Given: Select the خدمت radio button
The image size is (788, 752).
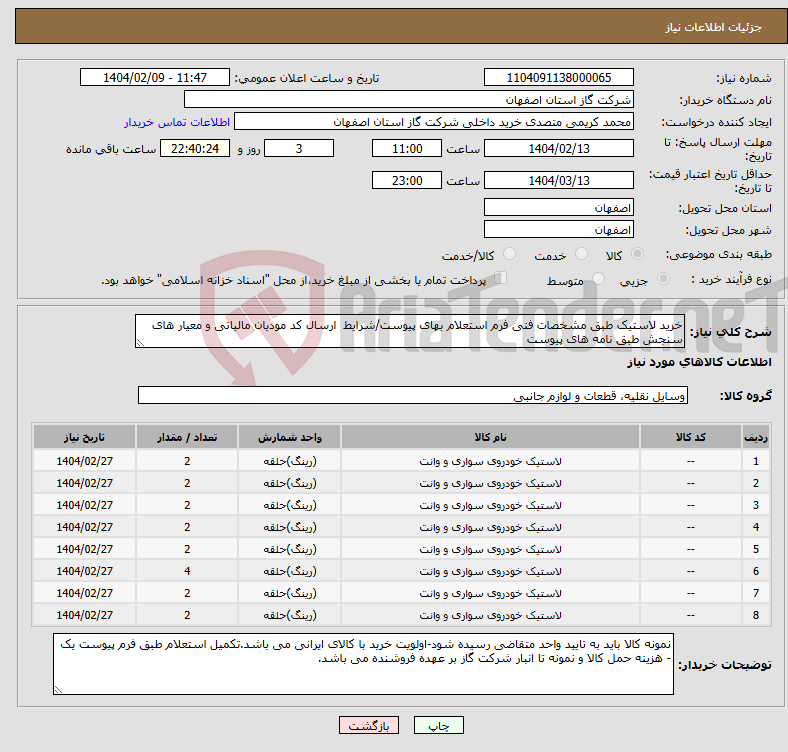Looking at the screenshot, I should (x=581, y=254).
